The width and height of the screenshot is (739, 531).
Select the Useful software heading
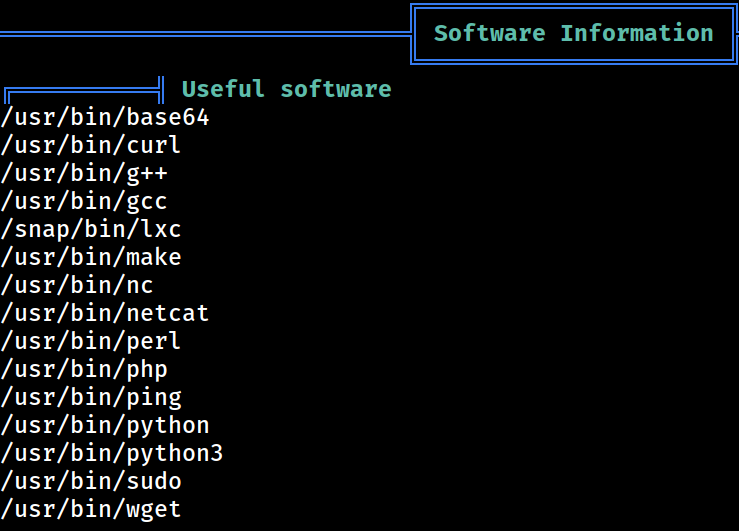pyautogui.click(x=287, y=89)
